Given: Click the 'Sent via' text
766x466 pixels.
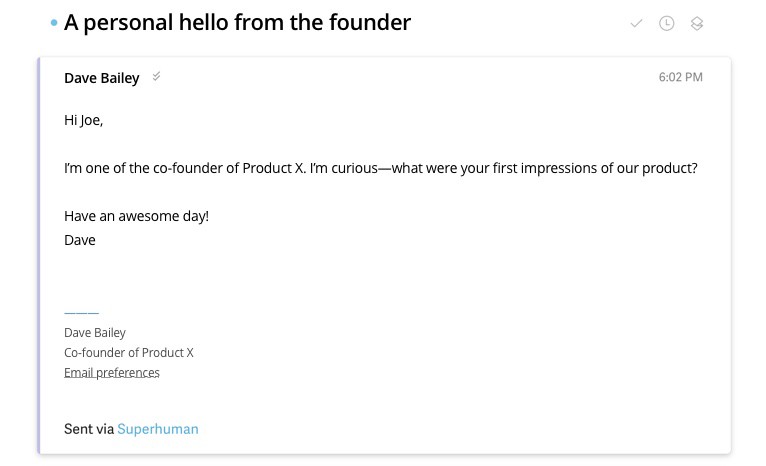Looking at the screenshot, I should [89, 429].
